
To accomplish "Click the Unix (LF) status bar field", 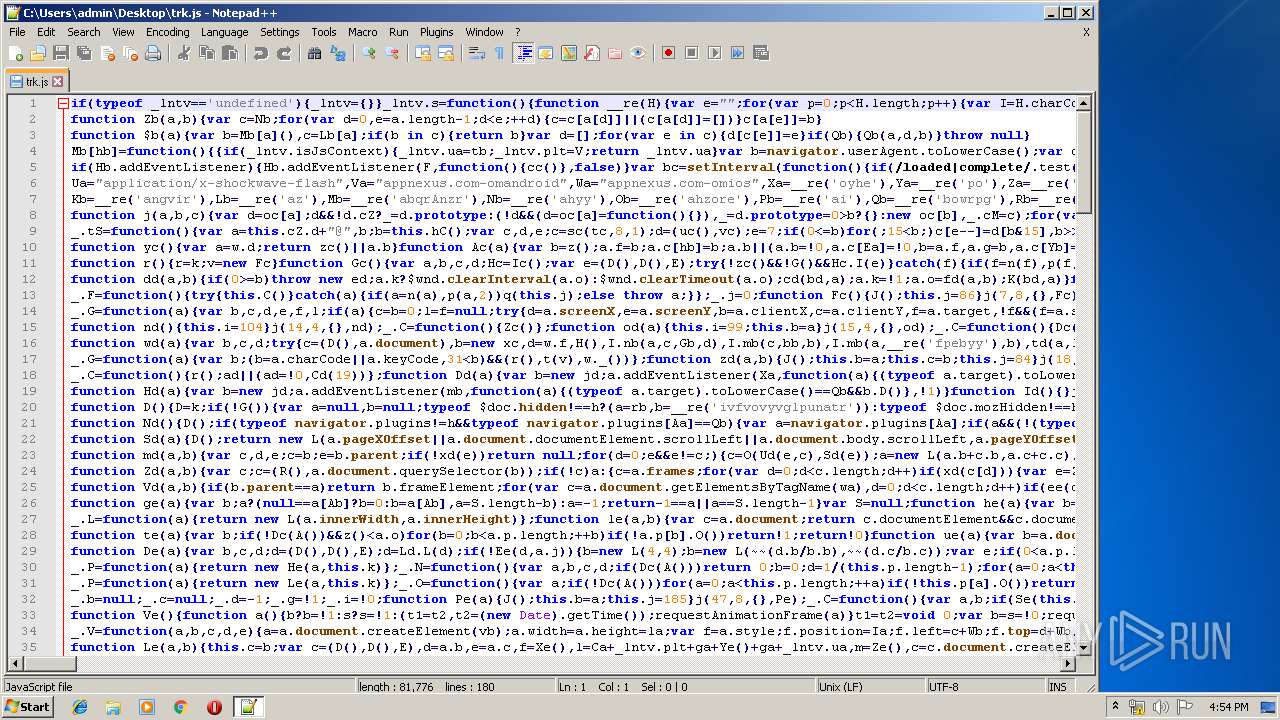I will (871, 687).
